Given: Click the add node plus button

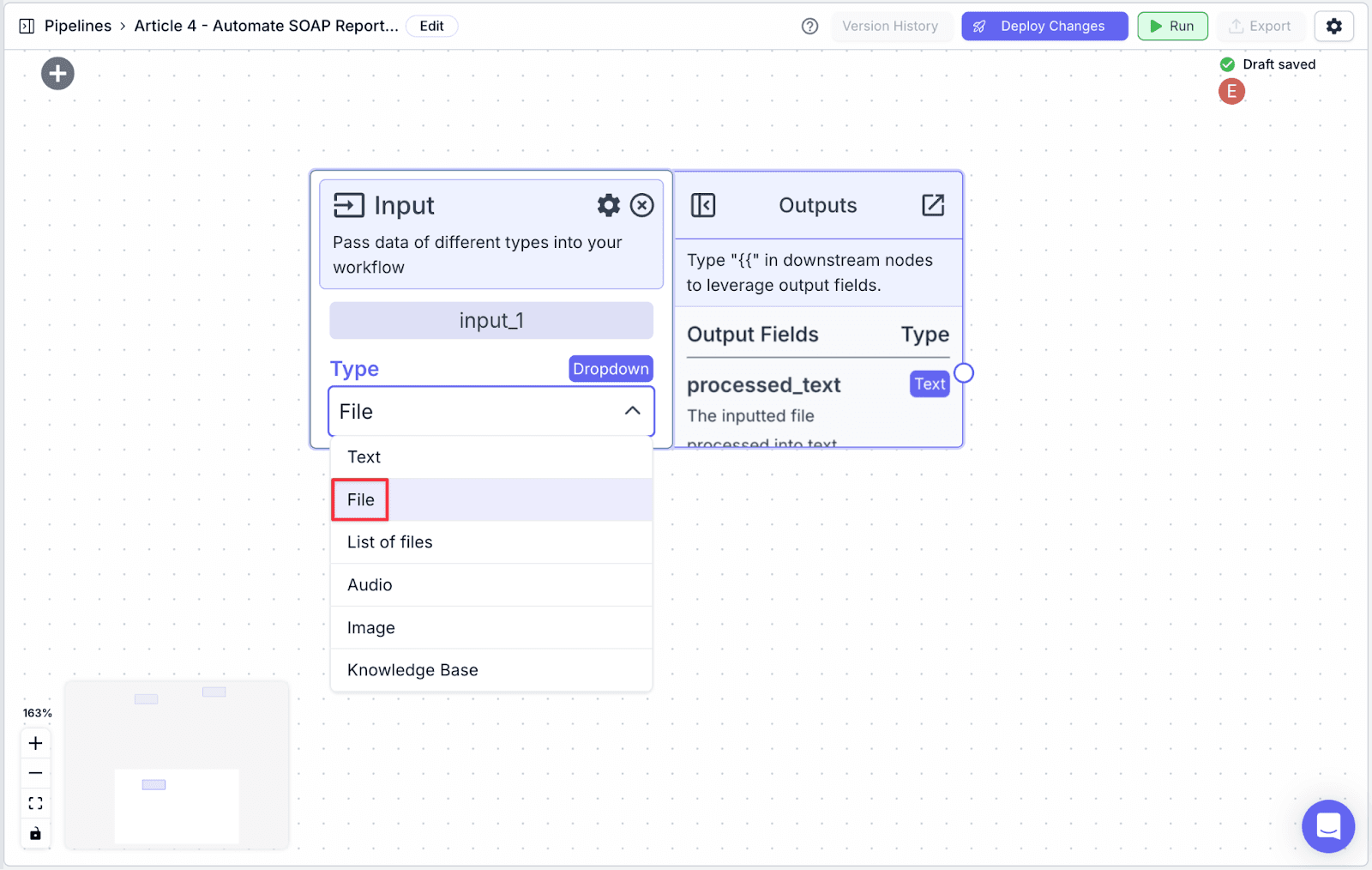Looking at the screenshot, I should 57,74.
